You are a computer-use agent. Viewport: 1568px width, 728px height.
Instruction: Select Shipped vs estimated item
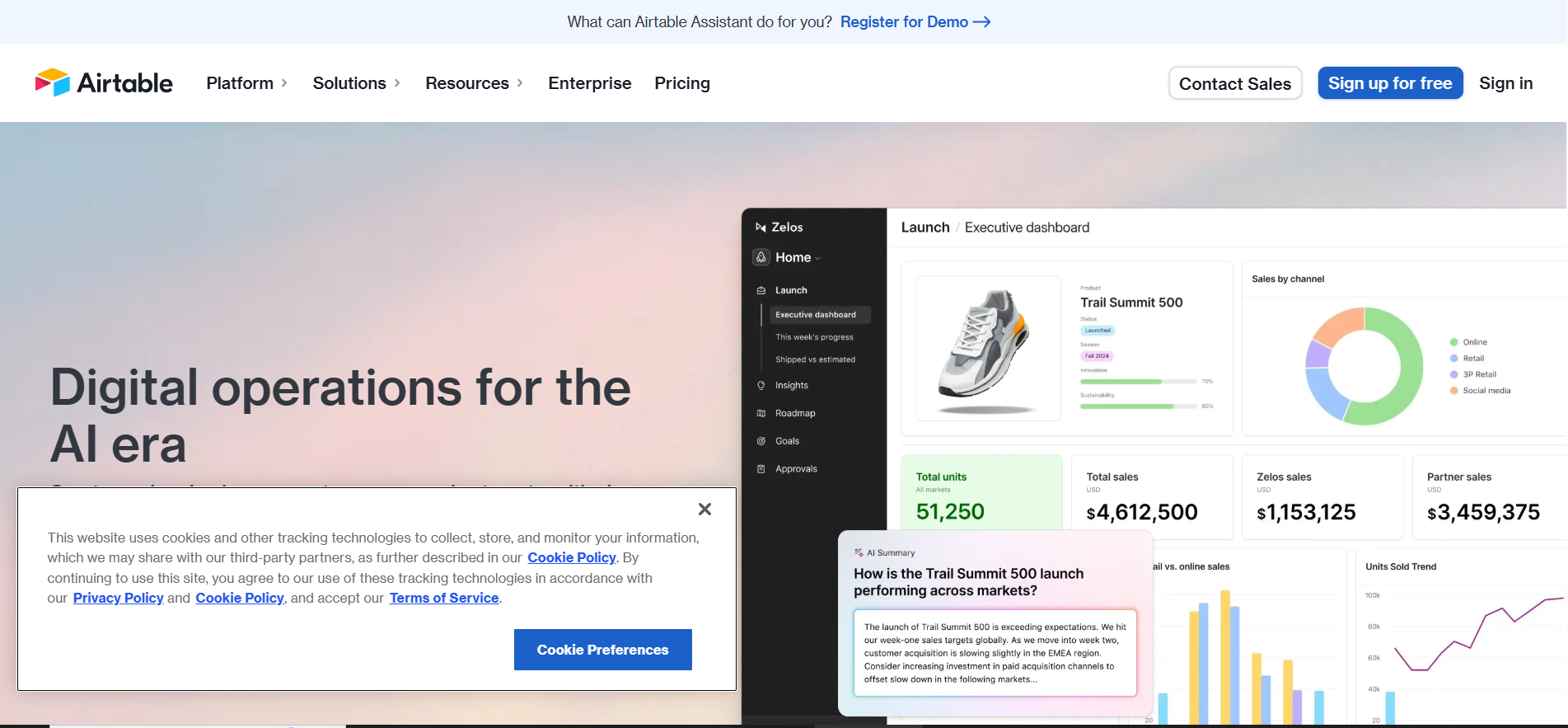click(815, 359)
